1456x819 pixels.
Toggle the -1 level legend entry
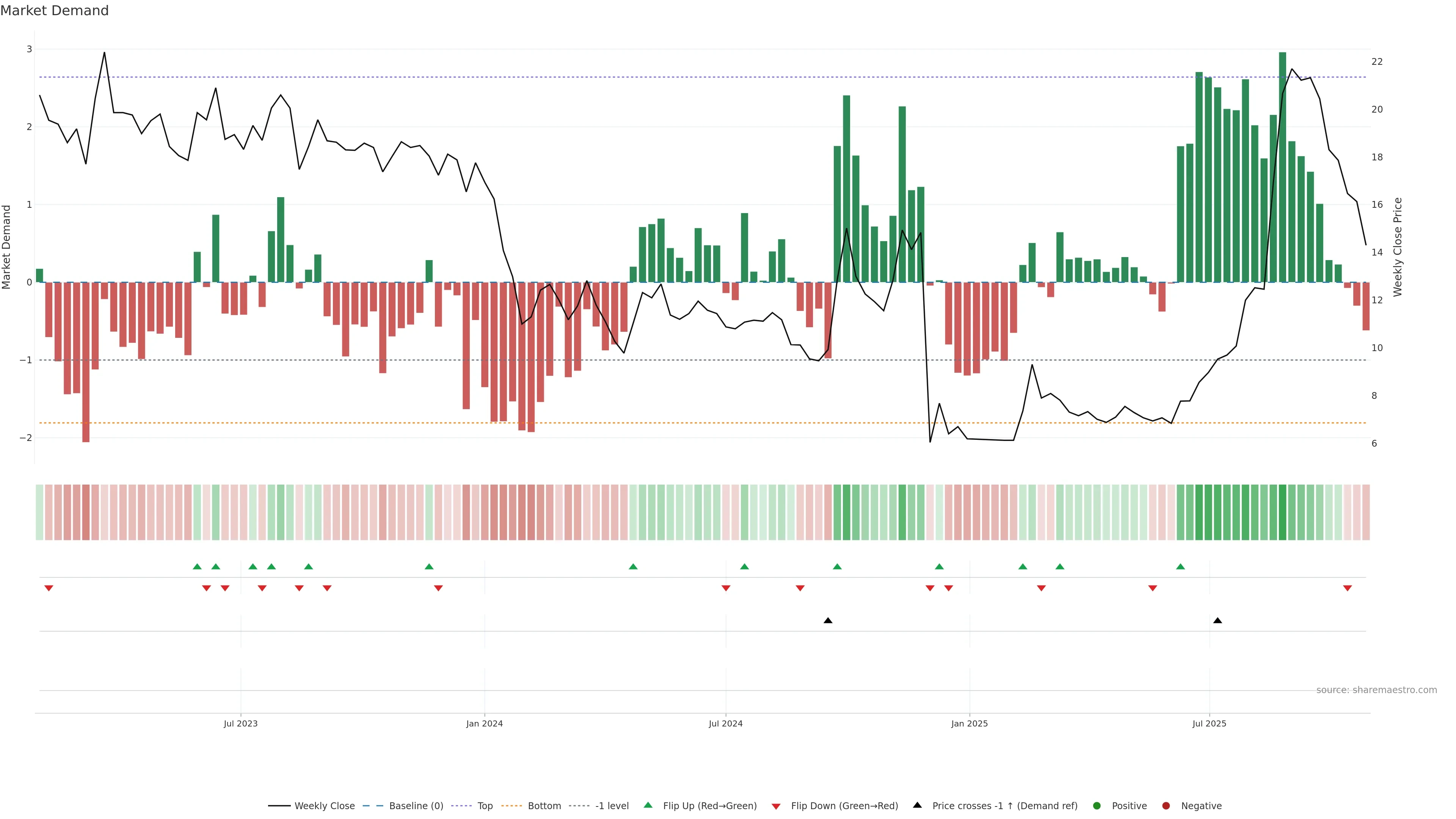tap(612, 805)
